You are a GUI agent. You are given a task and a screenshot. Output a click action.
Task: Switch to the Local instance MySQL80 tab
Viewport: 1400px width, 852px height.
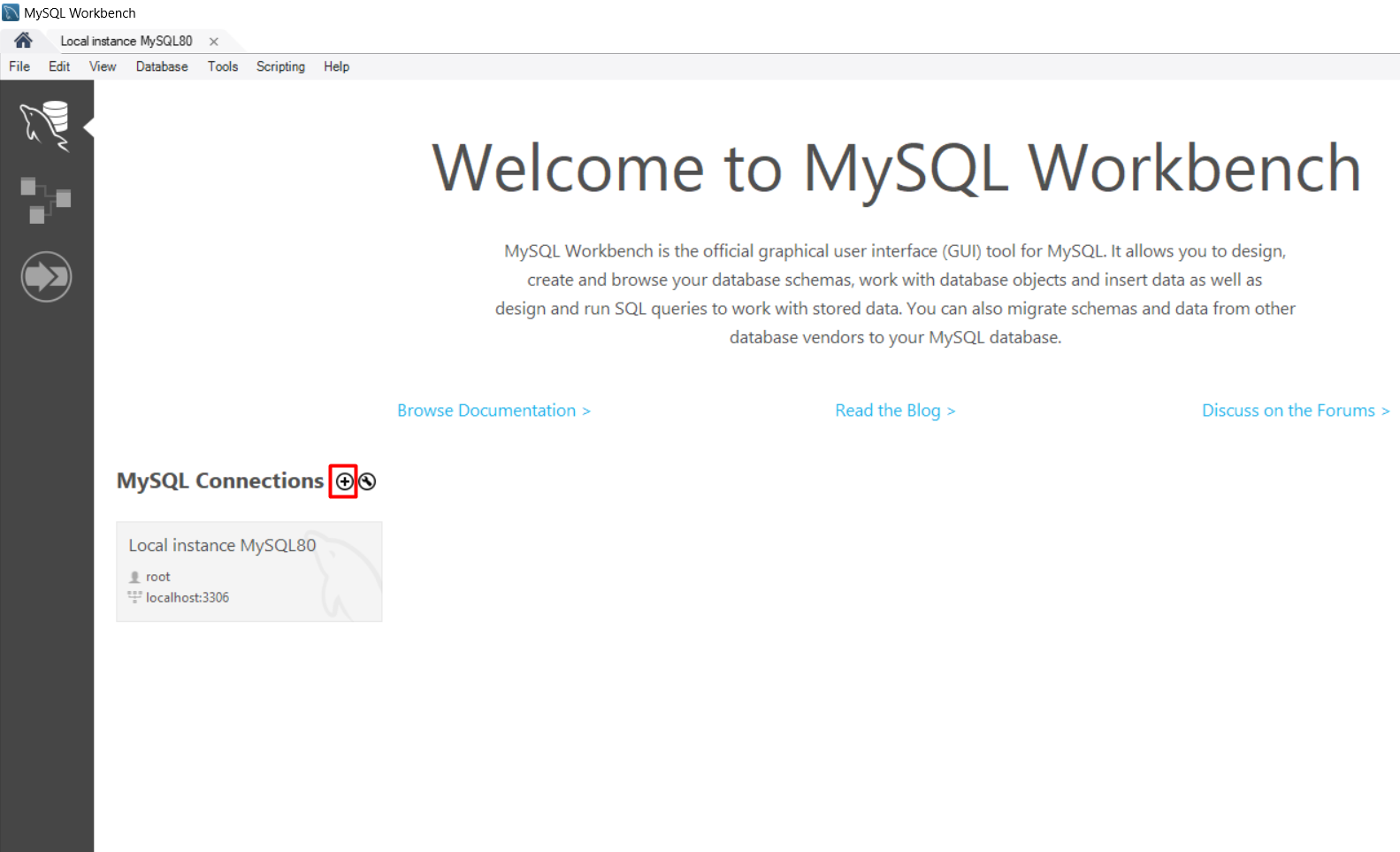point(126,42)
